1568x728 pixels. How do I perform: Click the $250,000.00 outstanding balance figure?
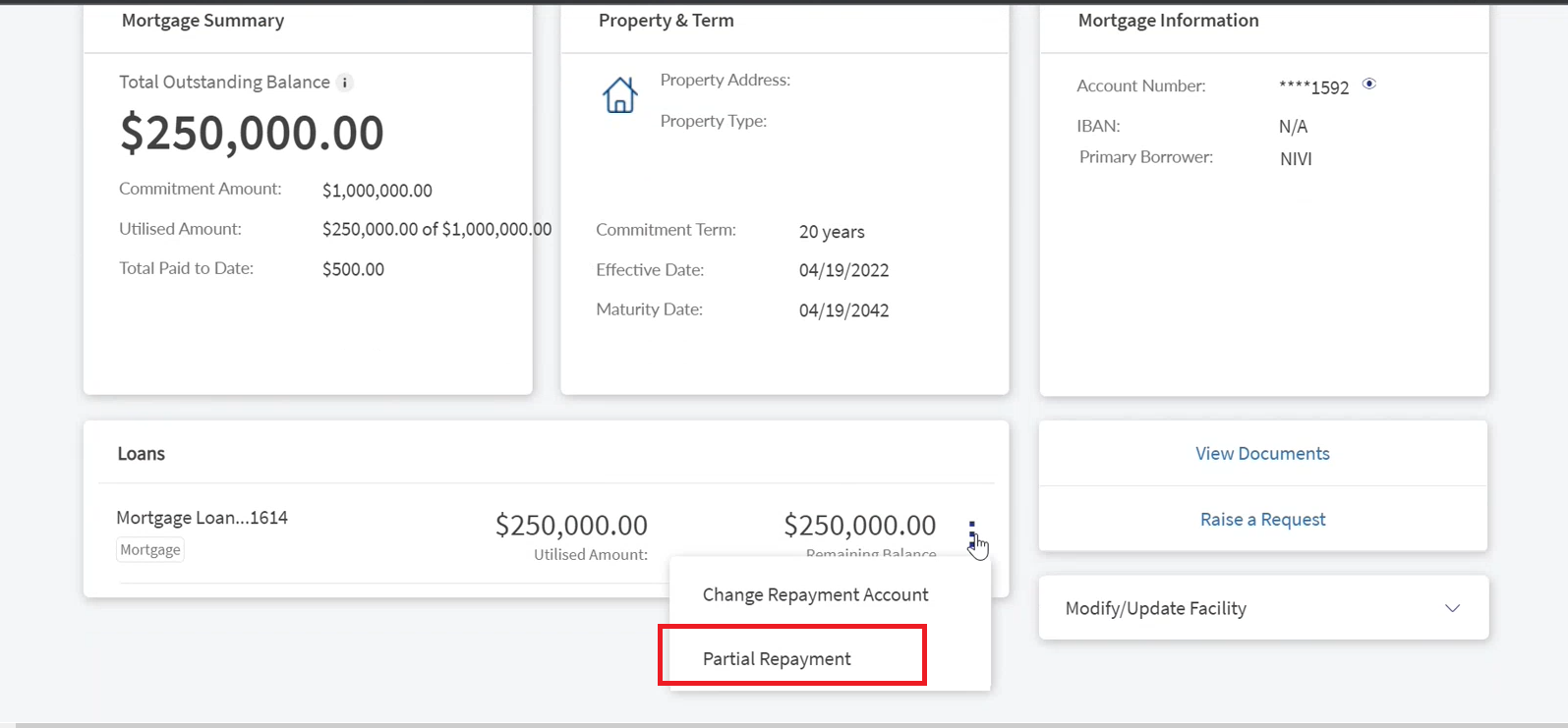252,133
